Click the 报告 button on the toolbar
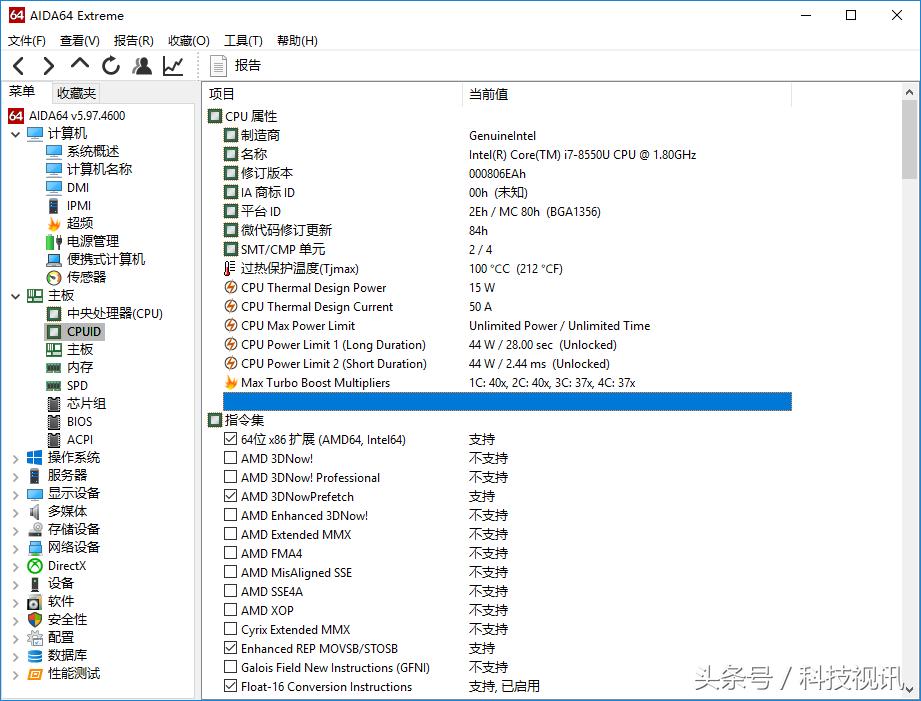The width and height of the screenshot is (921, 701). 236,64
